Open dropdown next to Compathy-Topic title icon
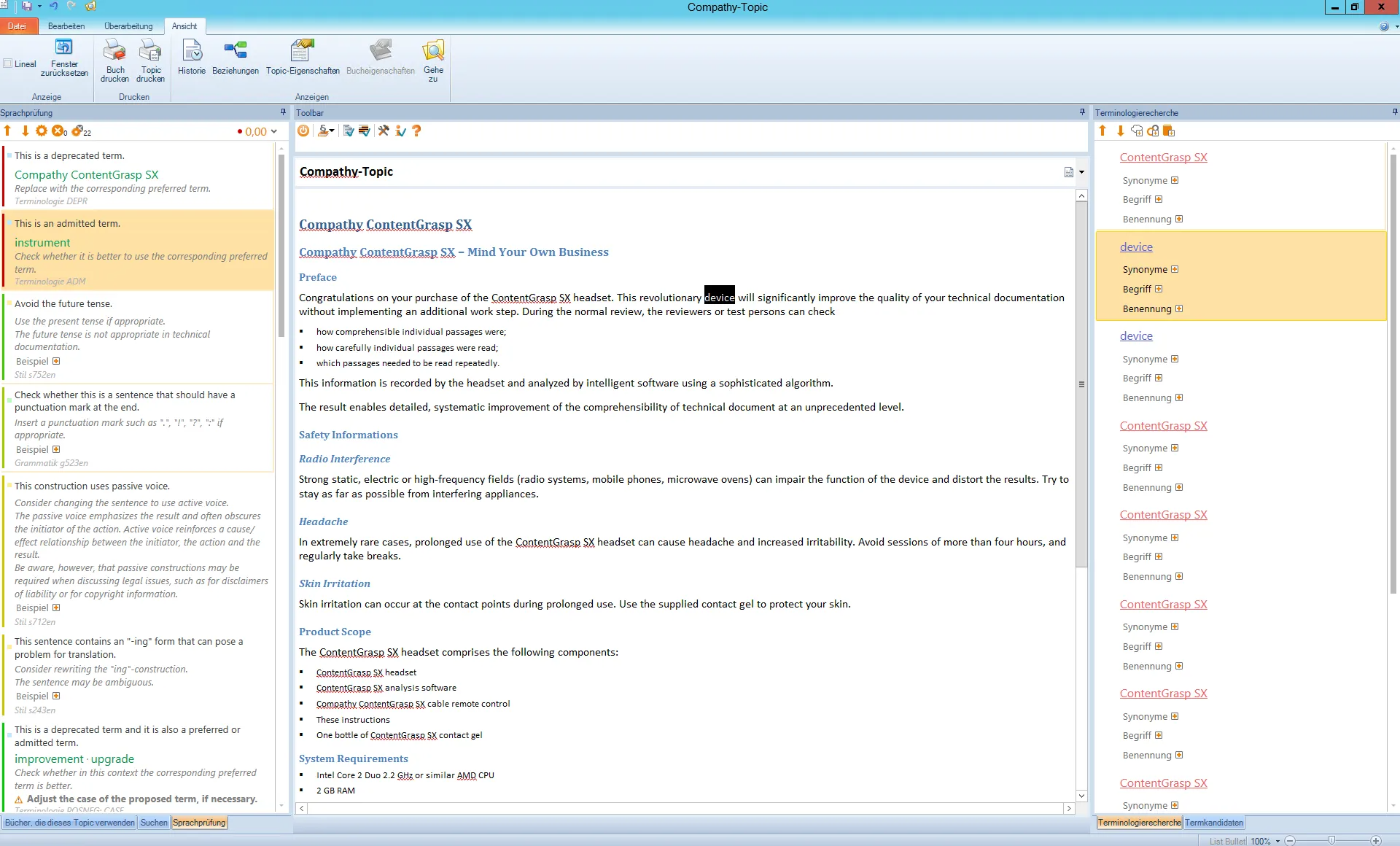This screenshot has height=846, width=1400. click(1081, 172)
